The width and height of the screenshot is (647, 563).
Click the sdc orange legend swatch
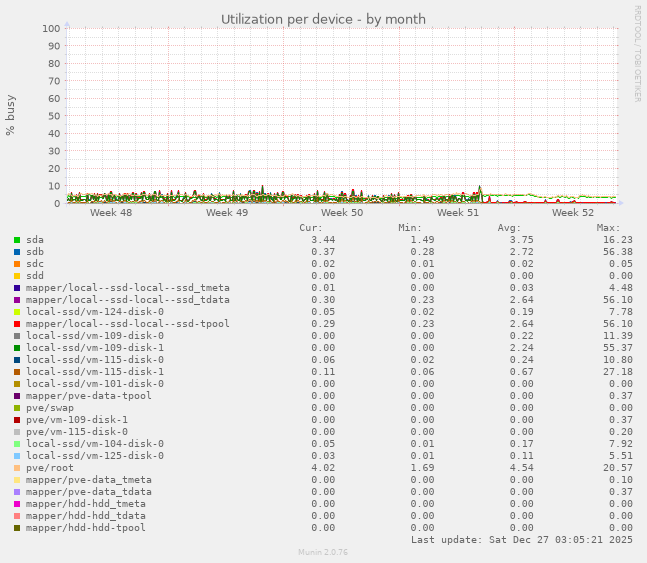(x=17, y=264)
